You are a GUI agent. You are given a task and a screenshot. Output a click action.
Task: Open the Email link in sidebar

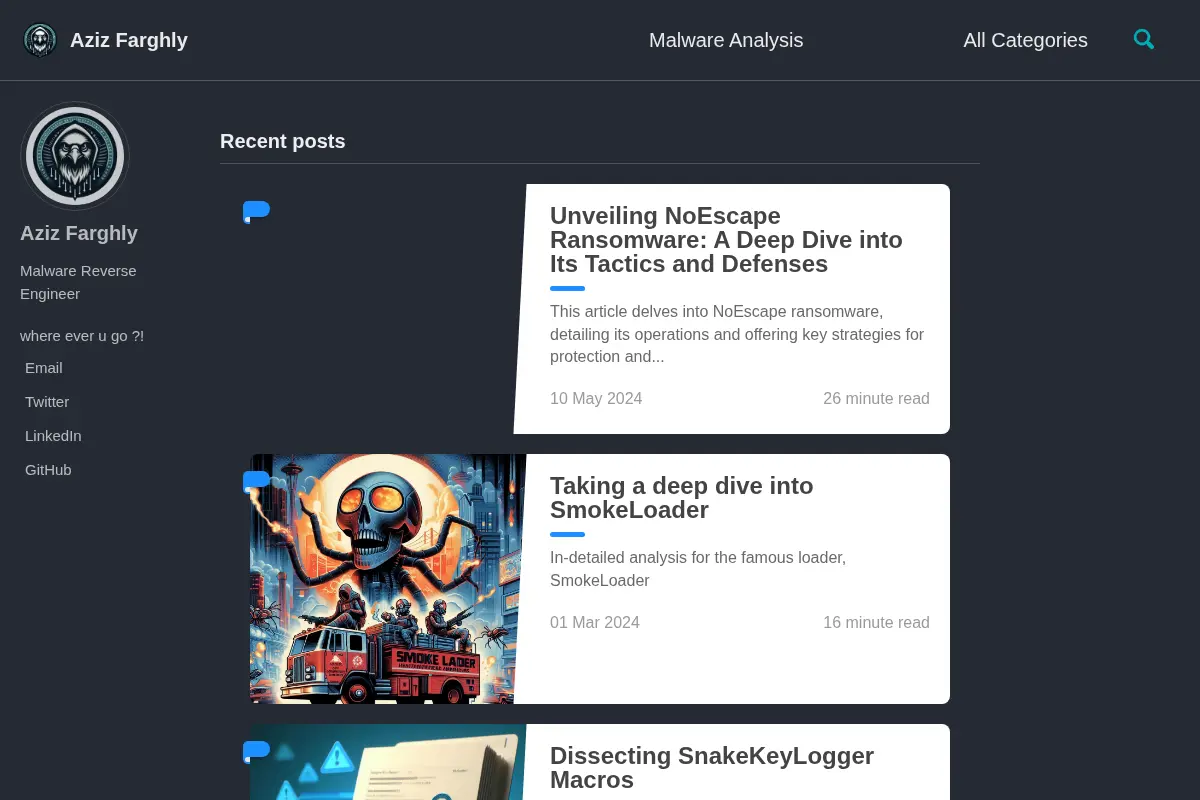[x=44, y=368]
